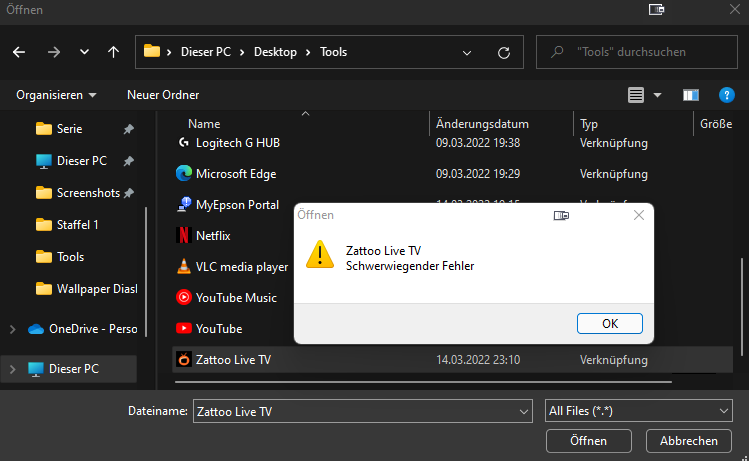Open the Organisieren menu
Image resolution: width=749 pixels, height=461 pixels.
click(56, 95)
